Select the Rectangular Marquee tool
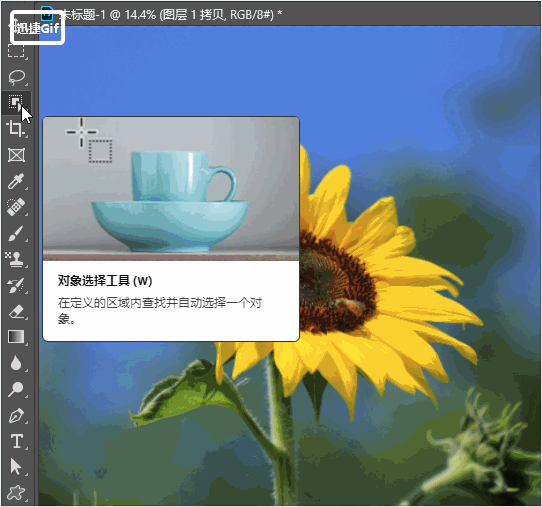Viewport: 542px width, 507px height. (16, 51)
